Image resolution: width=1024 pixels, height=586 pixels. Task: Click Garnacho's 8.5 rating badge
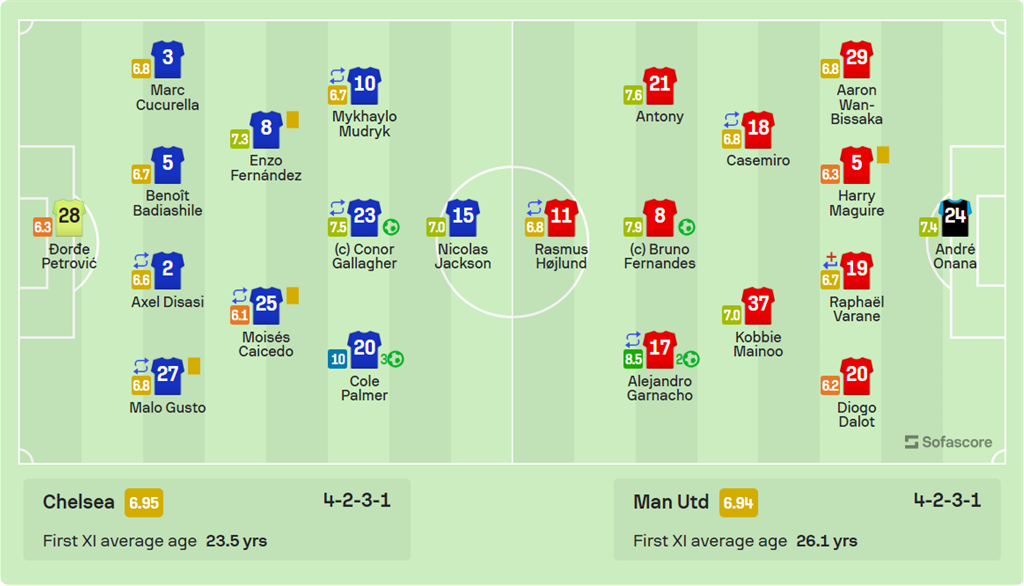633,359
